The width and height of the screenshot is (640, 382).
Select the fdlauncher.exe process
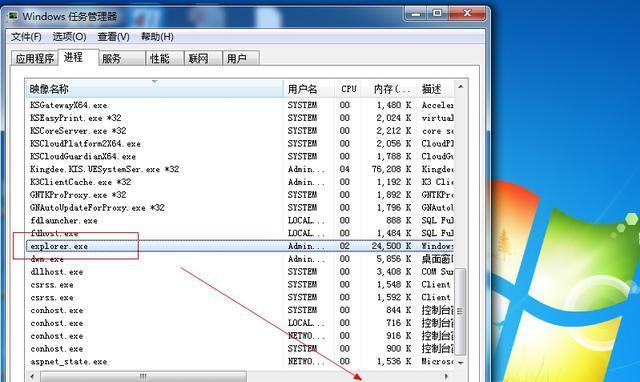pos(239,220)
